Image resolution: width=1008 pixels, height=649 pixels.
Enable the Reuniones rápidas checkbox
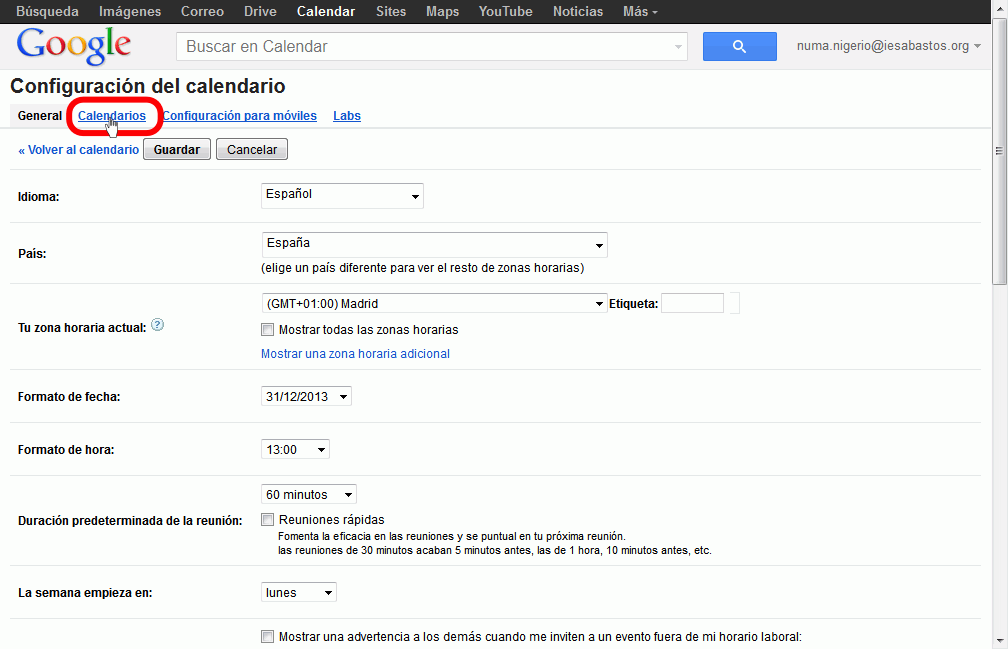tap(267, 519)
